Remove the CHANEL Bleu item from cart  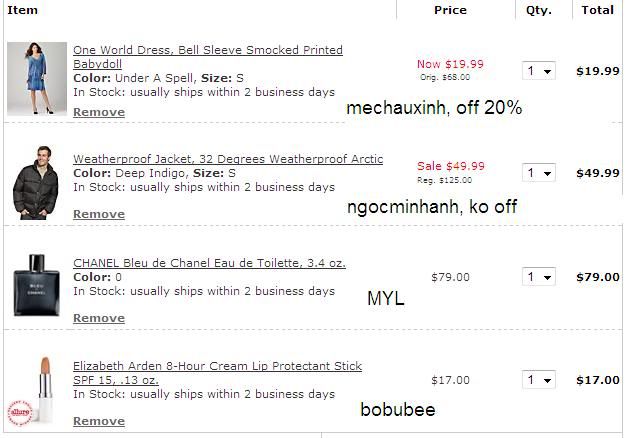coord(99,318)
